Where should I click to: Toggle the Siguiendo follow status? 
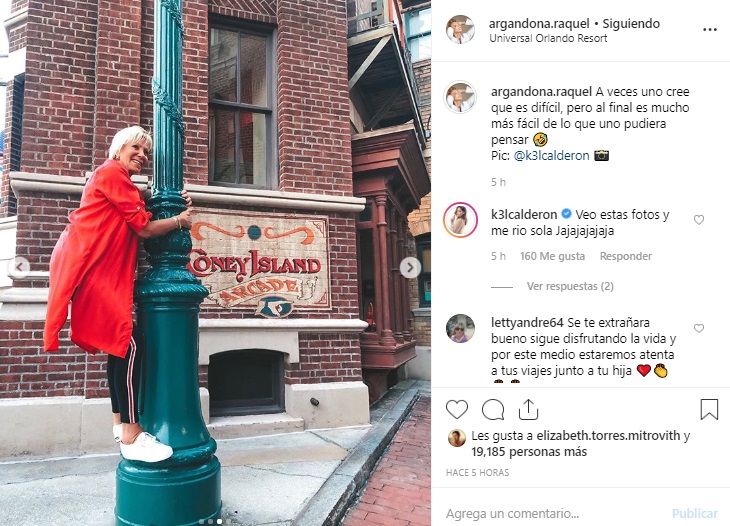click(x=631, y=23)
